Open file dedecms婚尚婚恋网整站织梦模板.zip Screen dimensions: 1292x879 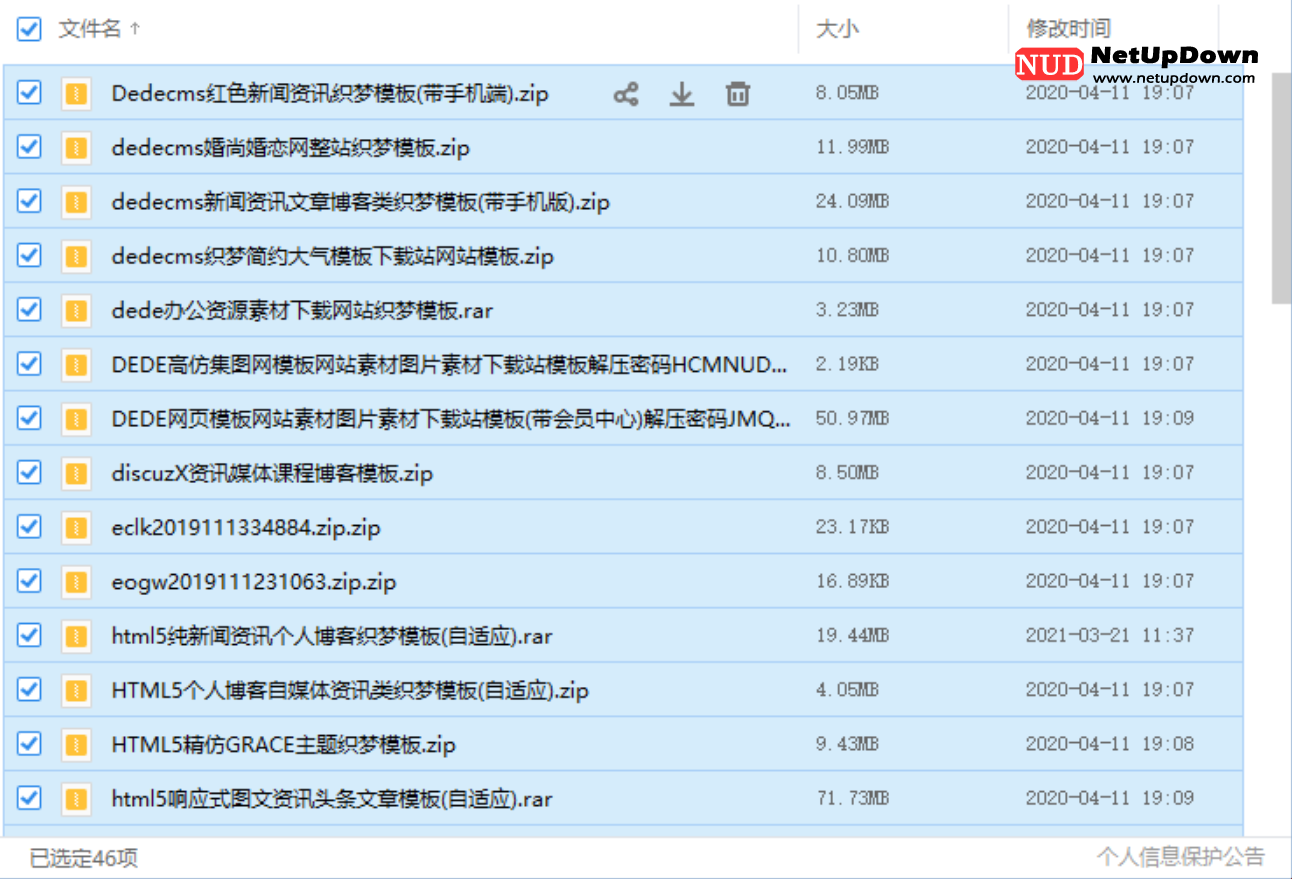[x=291, y=148]
